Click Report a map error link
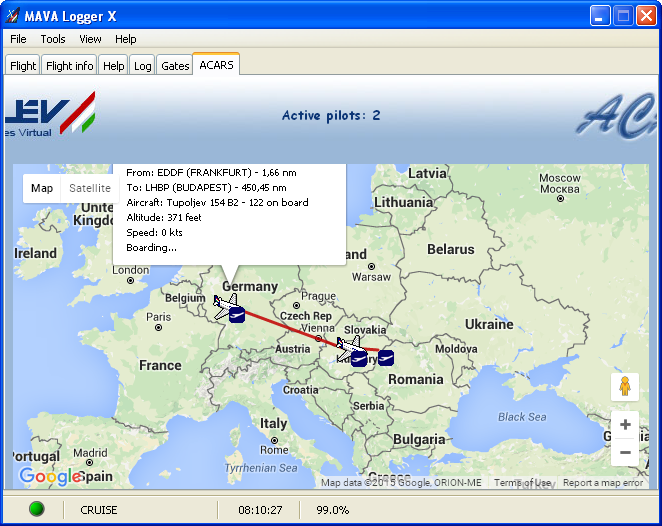 602,483
